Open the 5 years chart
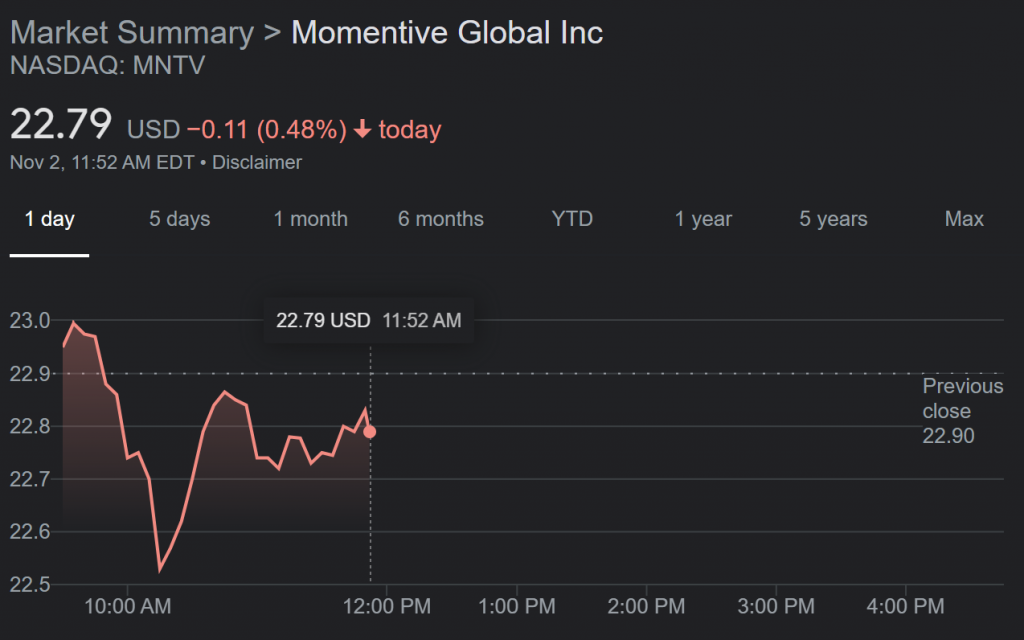The width and height of the screenshot is (1024, 640). 833,219
